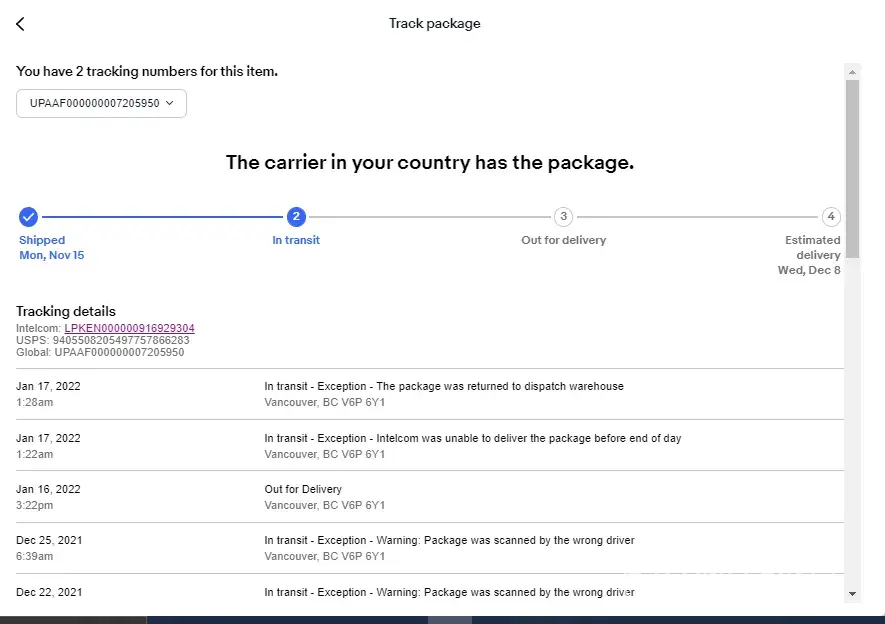
Task: Select the Dec 25 wrong driver warning entry
Action: click(x=449, y=548)
